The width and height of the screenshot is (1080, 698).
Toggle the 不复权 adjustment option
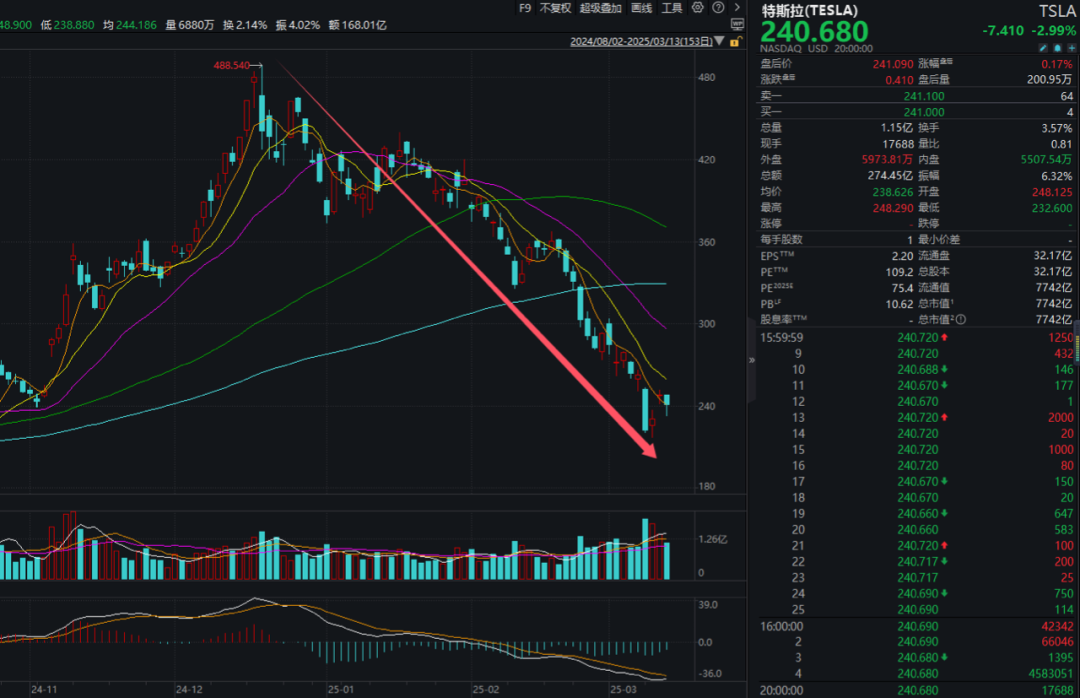click(x=555, y=8)
